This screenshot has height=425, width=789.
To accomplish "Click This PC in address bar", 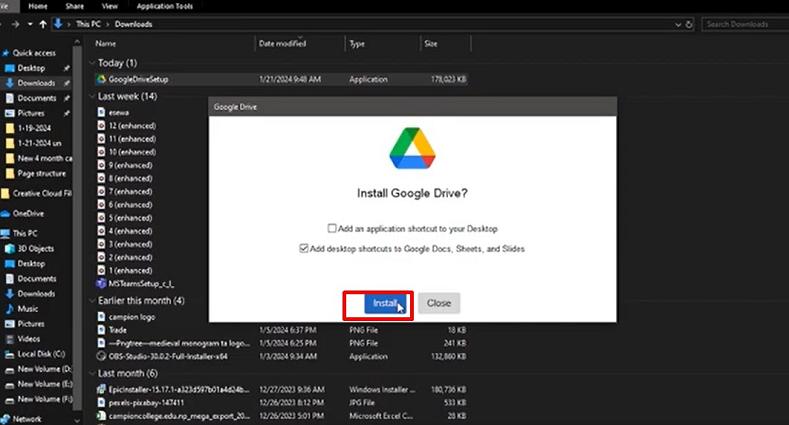I will pos(89,24).
